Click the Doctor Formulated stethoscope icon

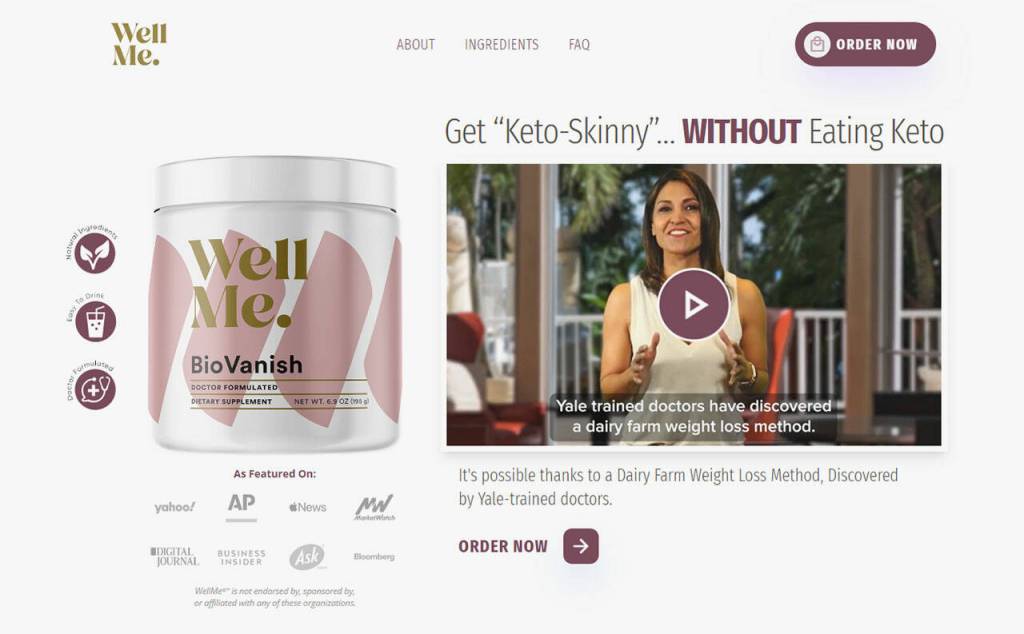point(95,390)
